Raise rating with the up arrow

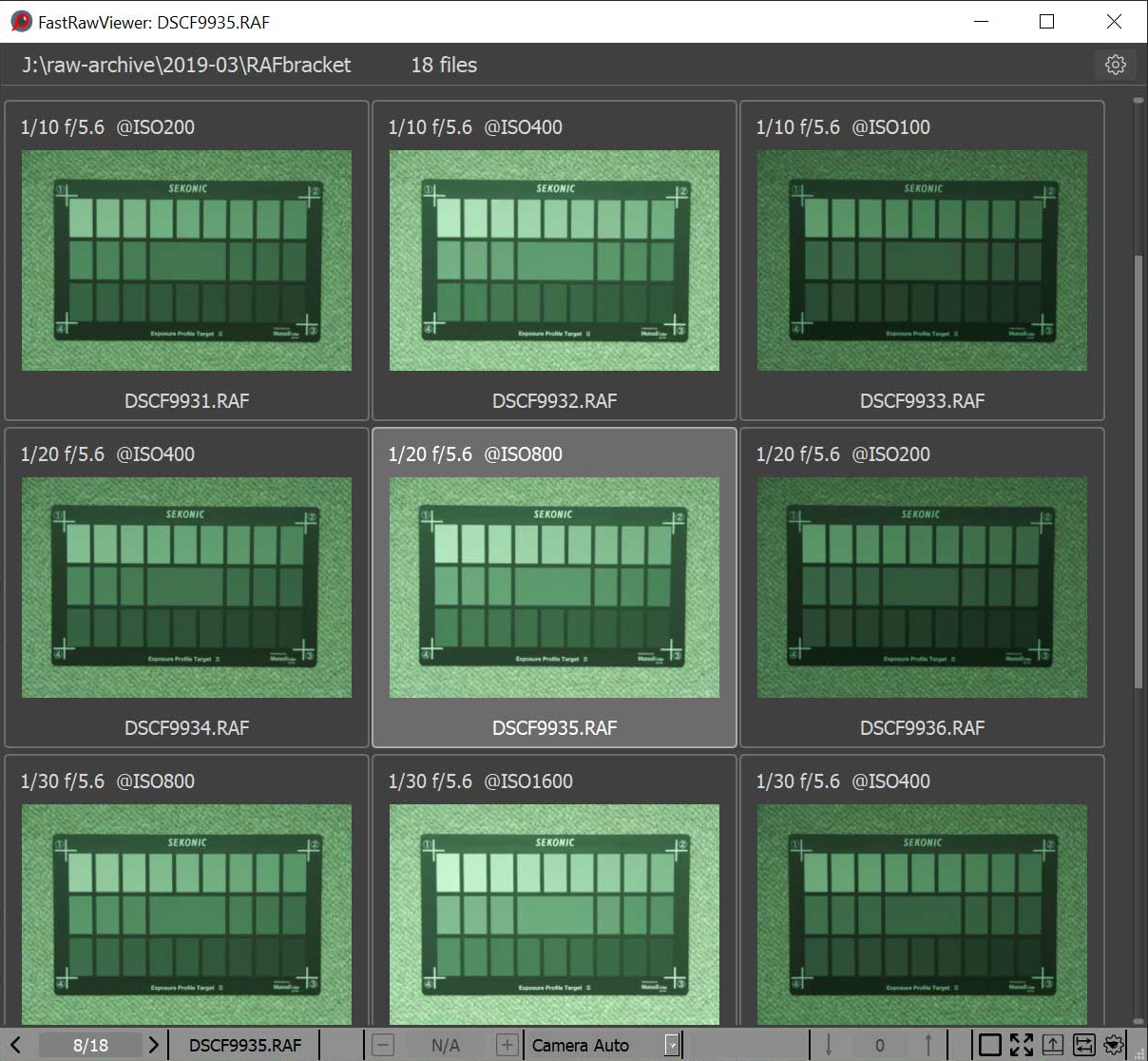point(928,1045)
